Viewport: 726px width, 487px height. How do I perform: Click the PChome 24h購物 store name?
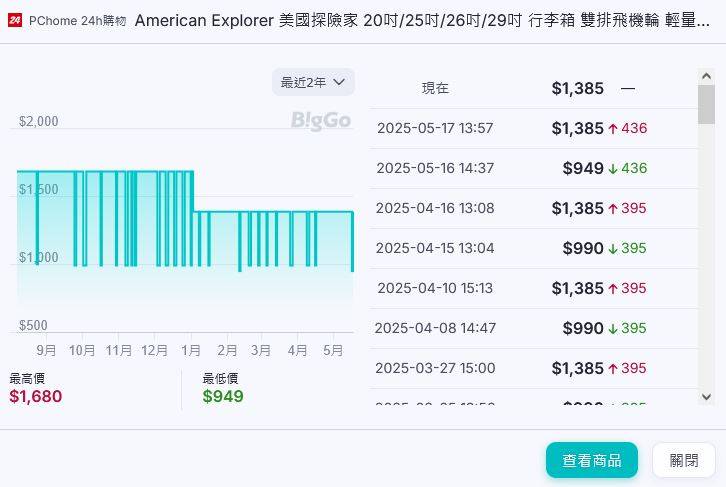pos(77,21)
